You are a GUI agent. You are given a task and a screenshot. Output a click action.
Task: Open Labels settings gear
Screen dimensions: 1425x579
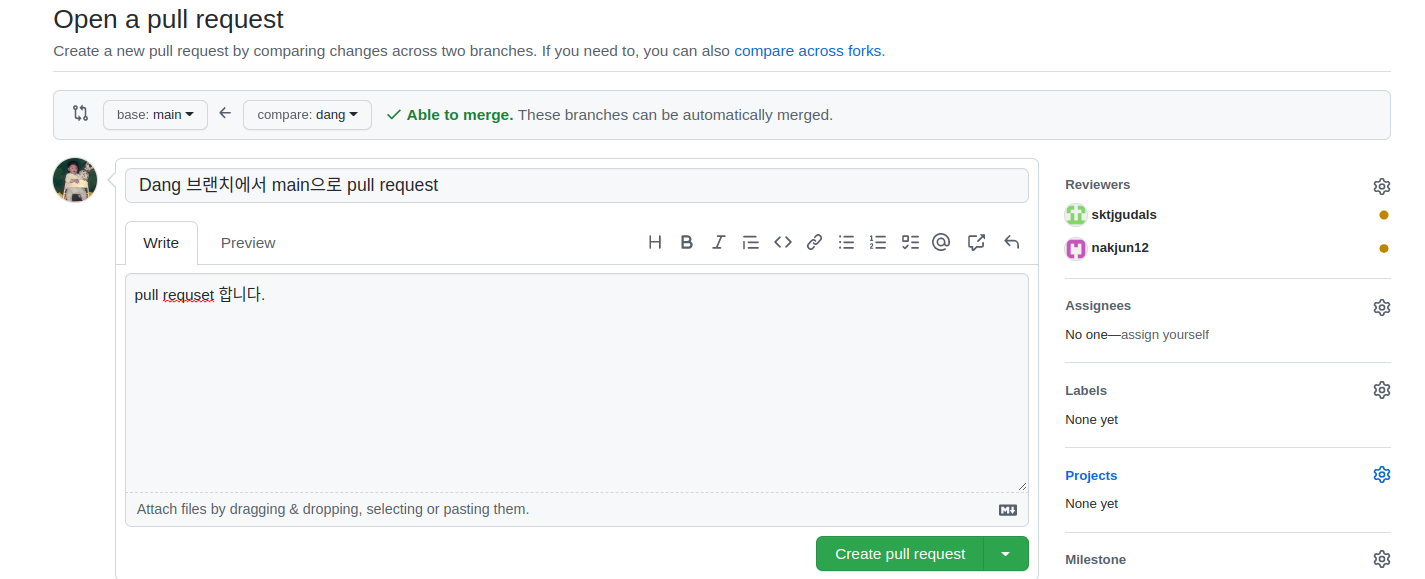[x=1382, y=390]
